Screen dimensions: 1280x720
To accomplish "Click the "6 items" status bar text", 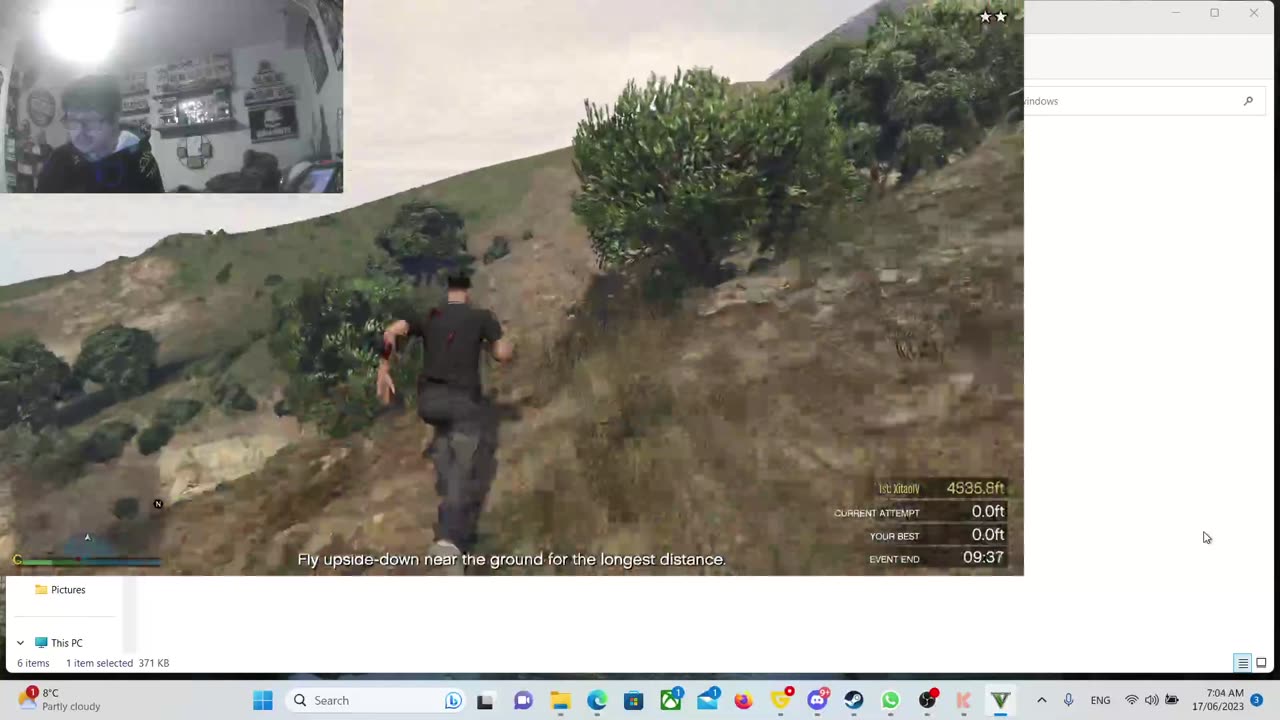I will point(33,663).
